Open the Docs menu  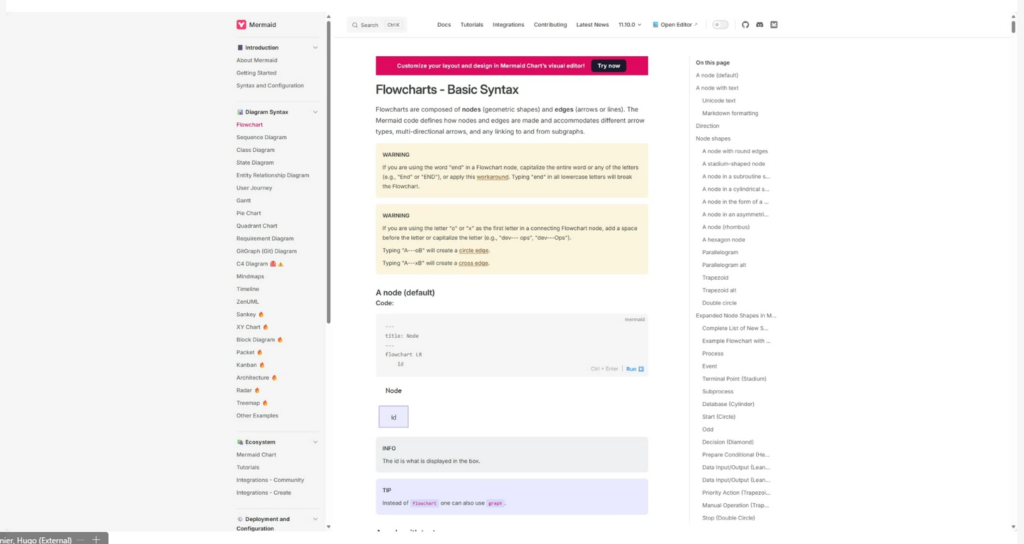444,25
